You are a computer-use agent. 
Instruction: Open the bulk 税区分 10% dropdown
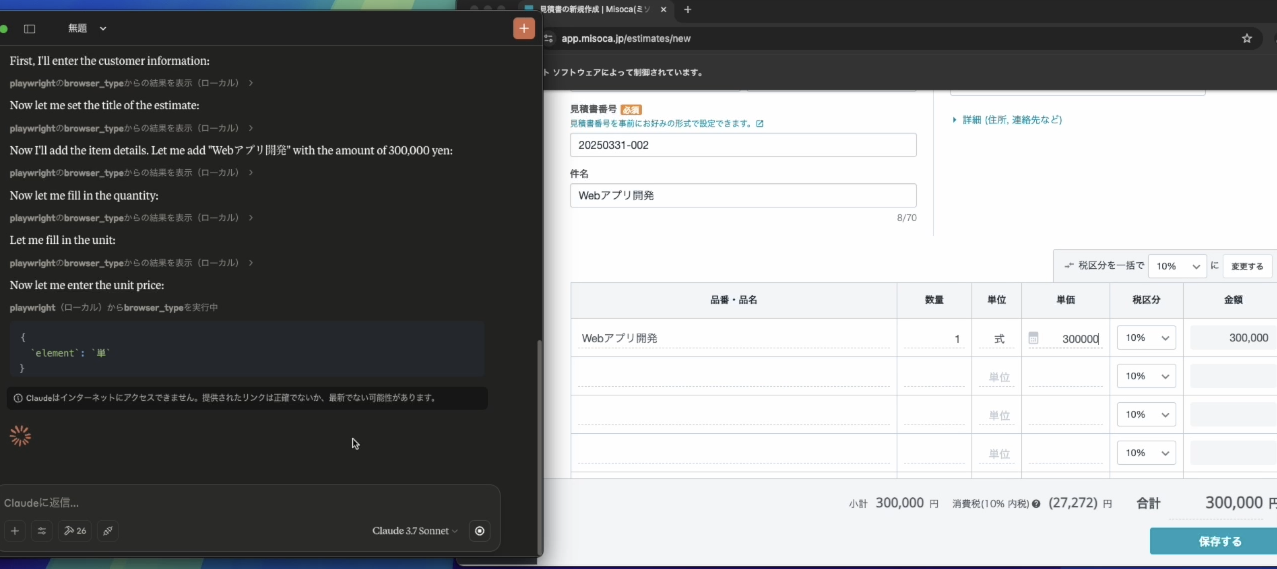pyautogui.click(x=1177, y=266)
